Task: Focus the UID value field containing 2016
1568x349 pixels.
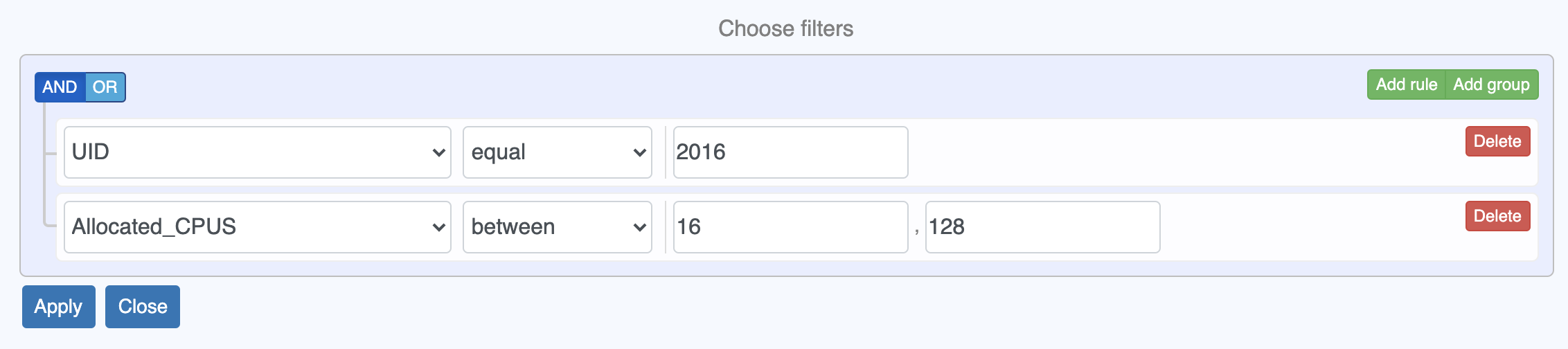Action: [790, 152]
